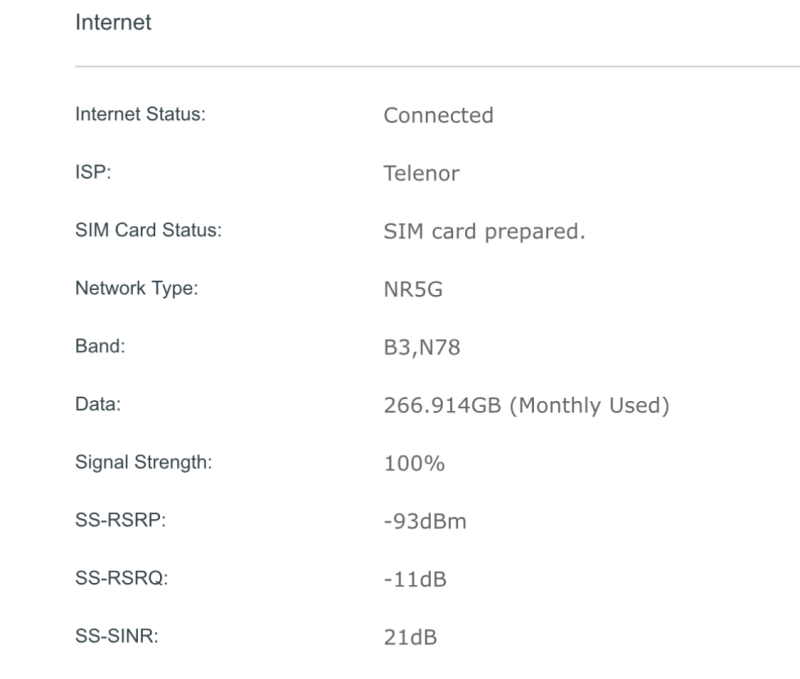Click the B3,N78 band value
This screenshot has width=800, height=679.
click(x=422, y=347)
